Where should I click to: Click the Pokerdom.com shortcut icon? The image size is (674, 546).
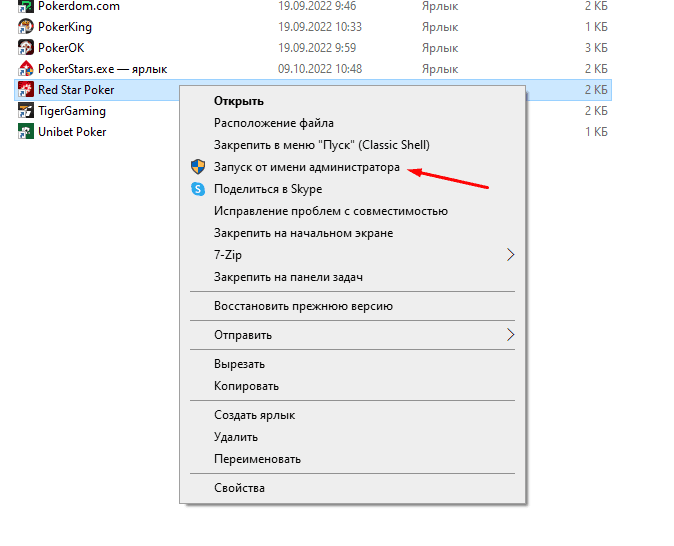point(25,6)
